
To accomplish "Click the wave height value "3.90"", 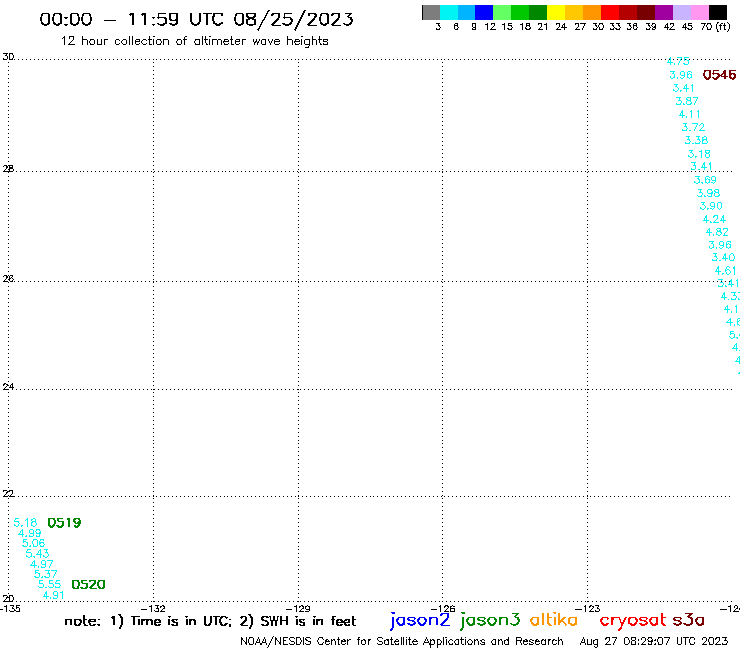I will [711, 206].
